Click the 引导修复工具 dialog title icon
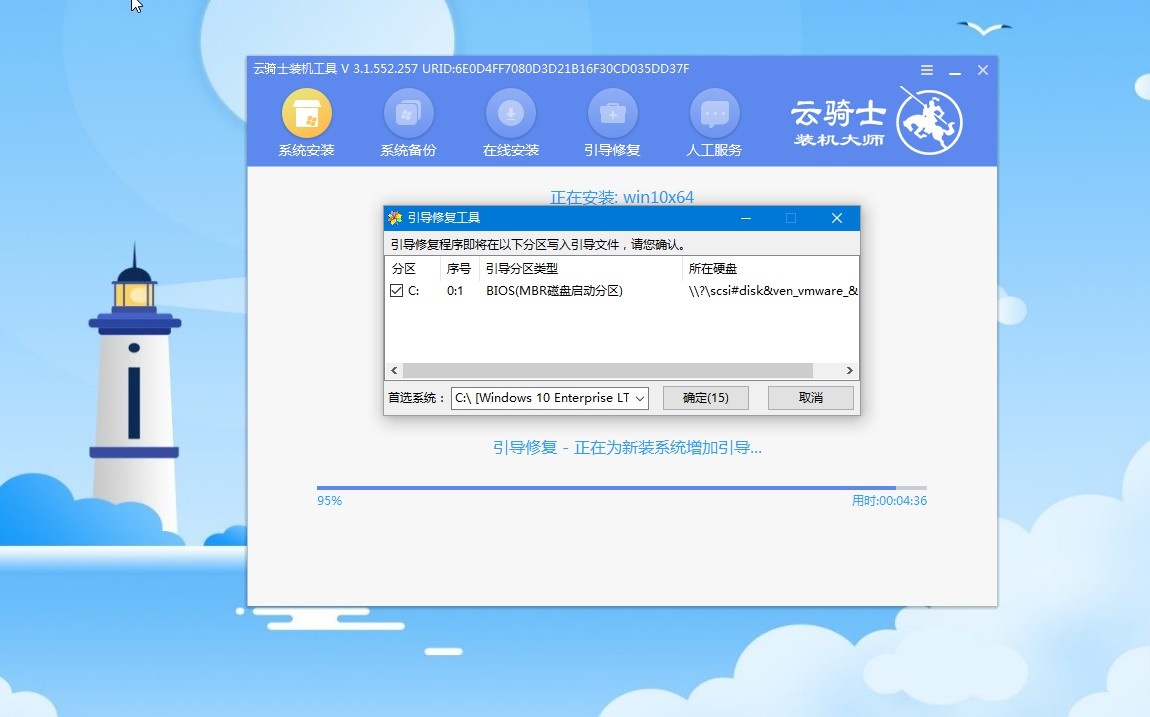This screenshot has height=717, width=1150. pos(395,218)
